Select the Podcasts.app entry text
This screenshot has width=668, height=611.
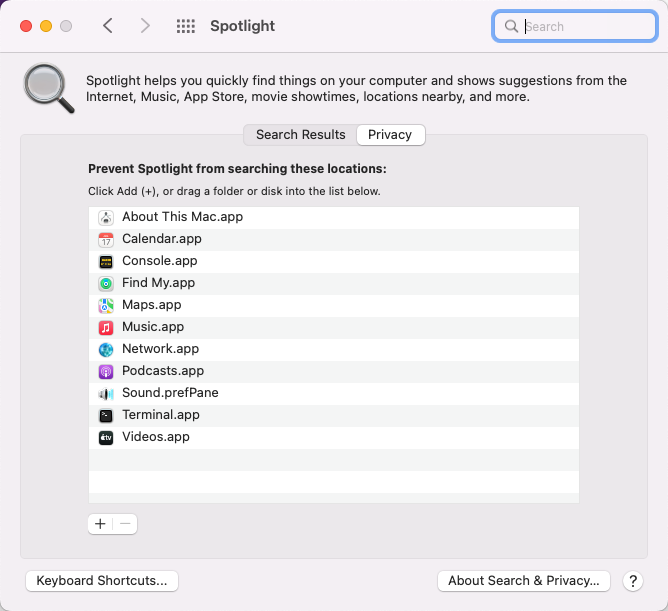tap(163, 371)
